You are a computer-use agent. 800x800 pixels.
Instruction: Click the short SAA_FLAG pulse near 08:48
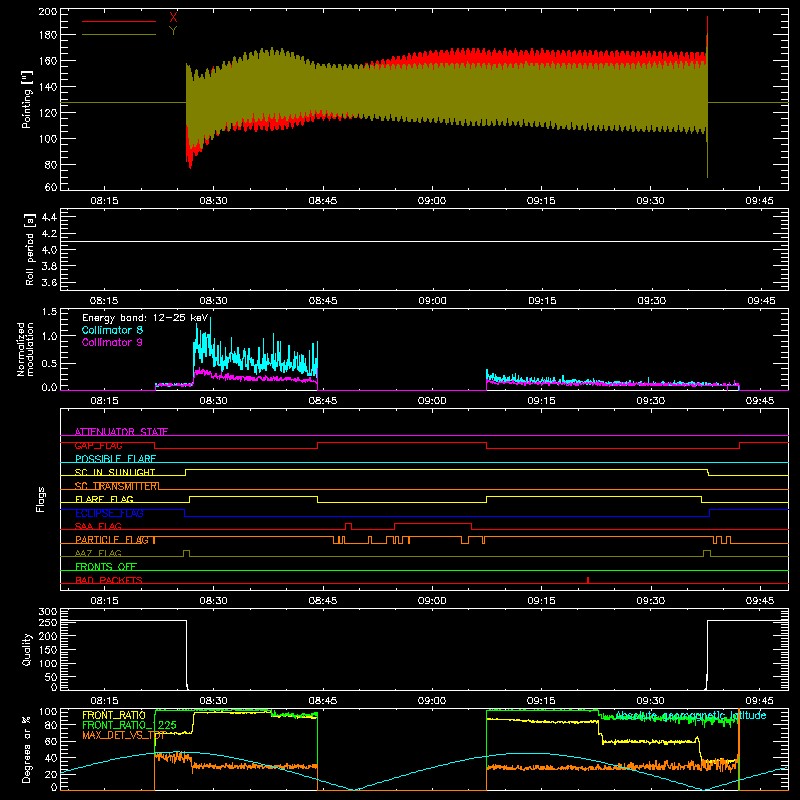pos(348,526)
